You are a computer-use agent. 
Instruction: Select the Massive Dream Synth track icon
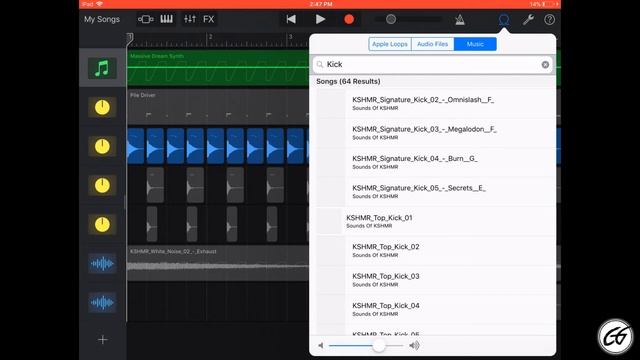tap(102, 68)
